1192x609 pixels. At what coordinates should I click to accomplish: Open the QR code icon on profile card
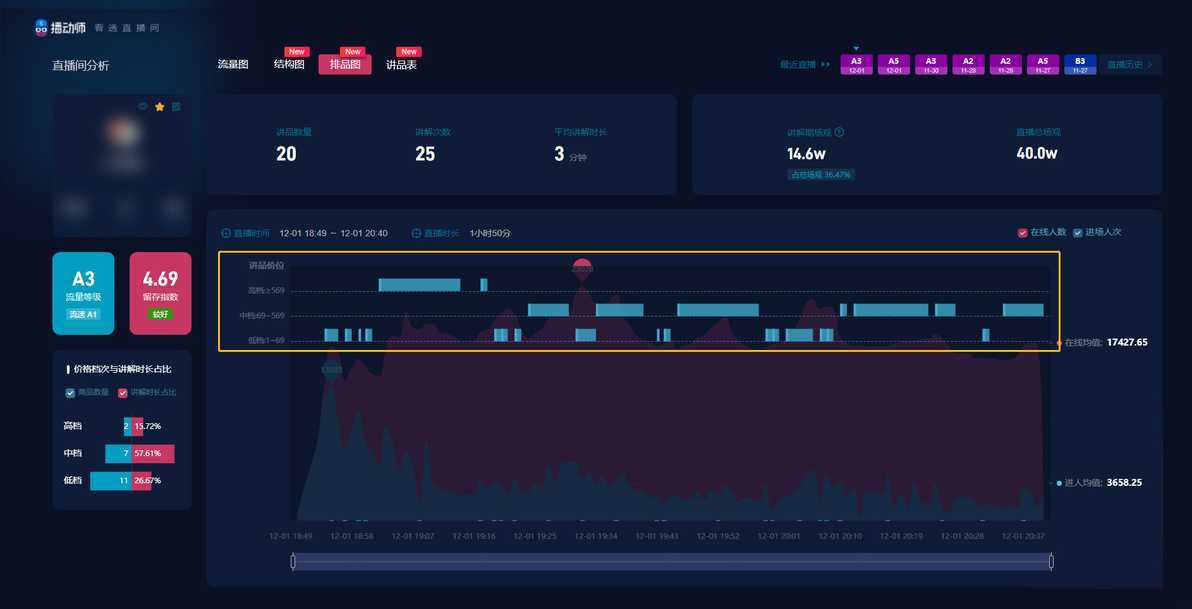coord(176,106)
